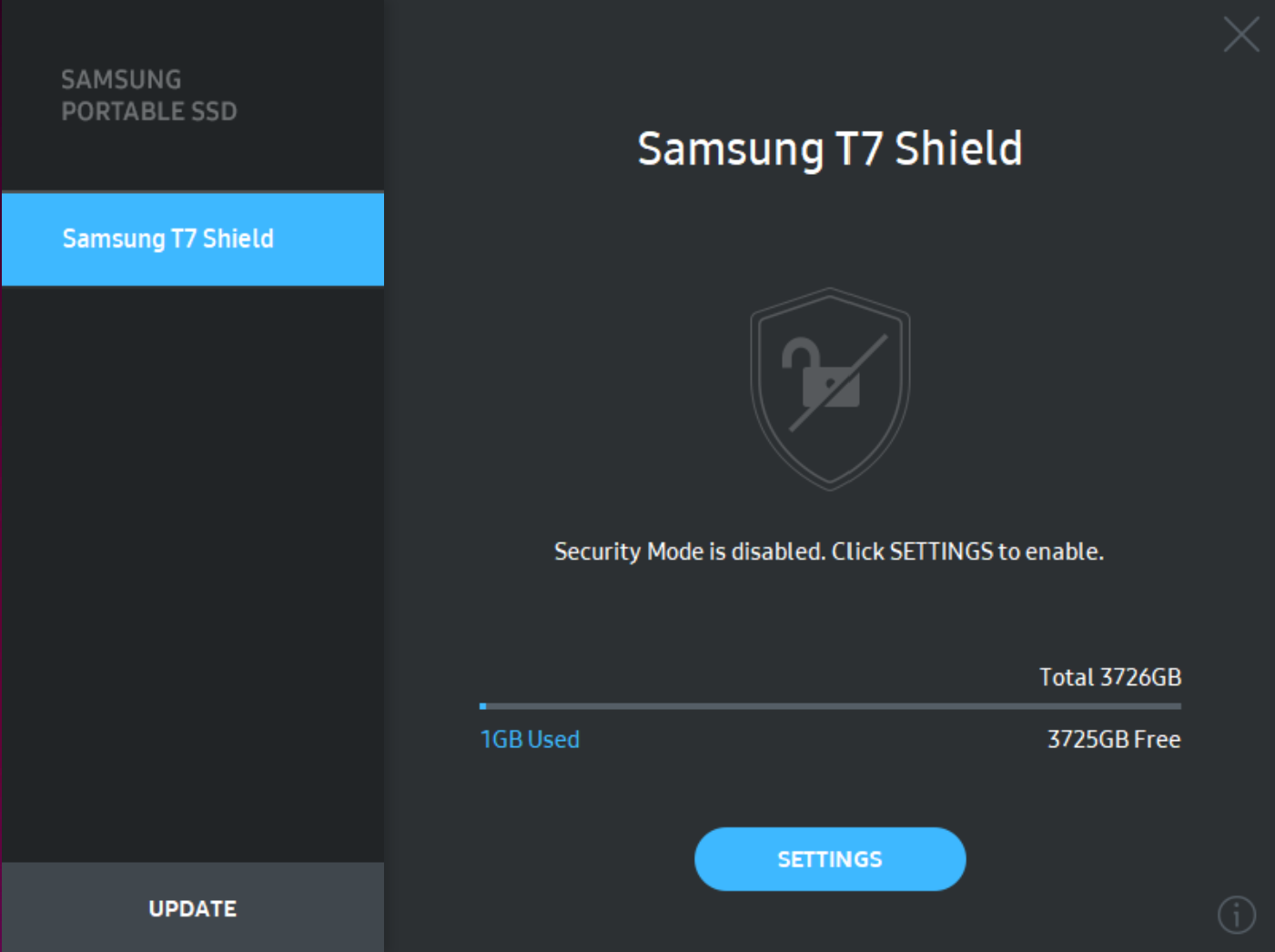Screen dimensions: 1275x952
Task: Close the Portable SSD window
Action: 1240,35
